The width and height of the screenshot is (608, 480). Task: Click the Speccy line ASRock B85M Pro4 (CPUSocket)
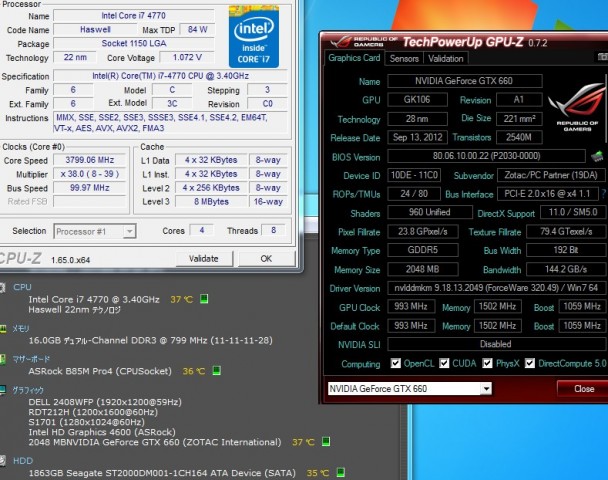100,371
